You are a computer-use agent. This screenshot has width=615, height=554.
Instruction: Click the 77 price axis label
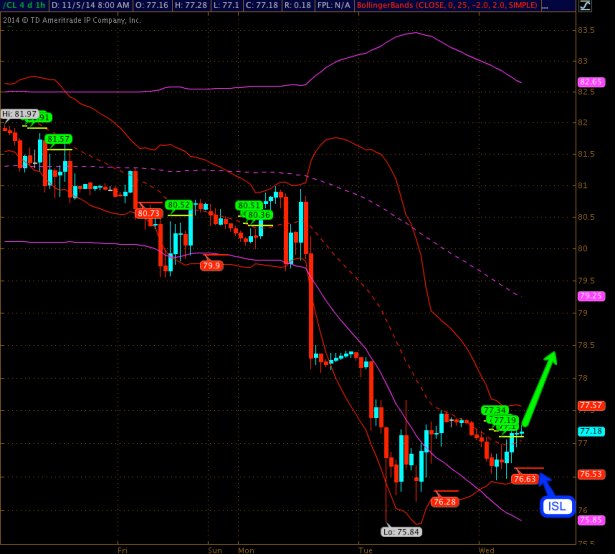583,443
